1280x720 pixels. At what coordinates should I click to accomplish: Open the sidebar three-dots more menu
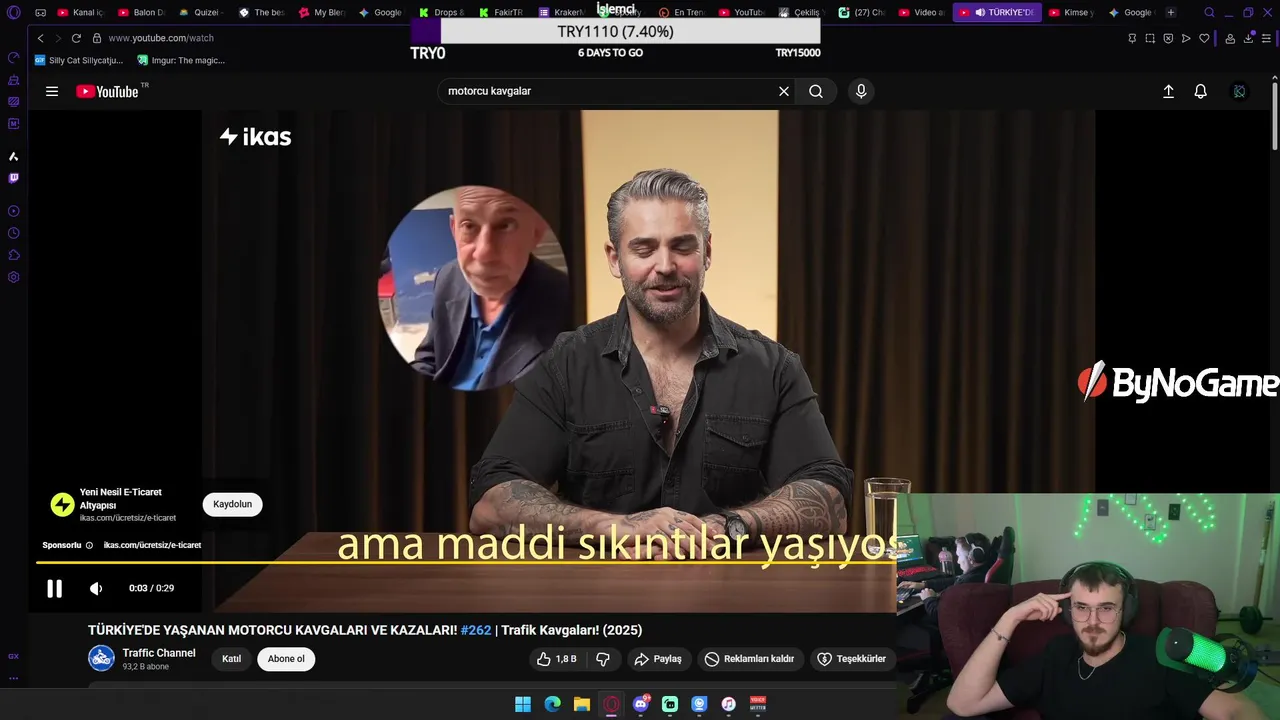click(13, 678)
